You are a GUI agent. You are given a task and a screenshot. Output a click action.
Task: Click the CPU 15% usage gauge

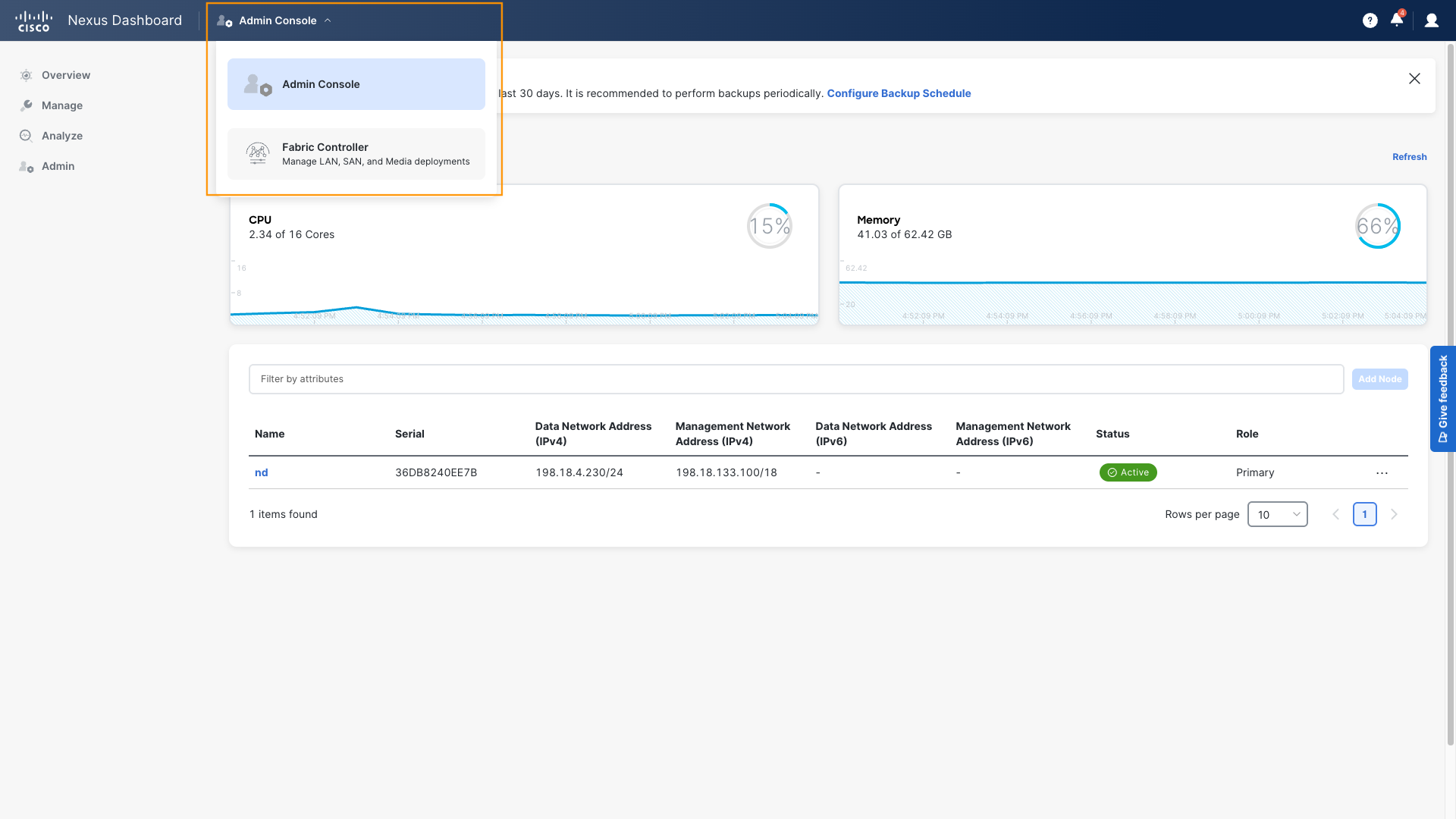pos(770,226)
